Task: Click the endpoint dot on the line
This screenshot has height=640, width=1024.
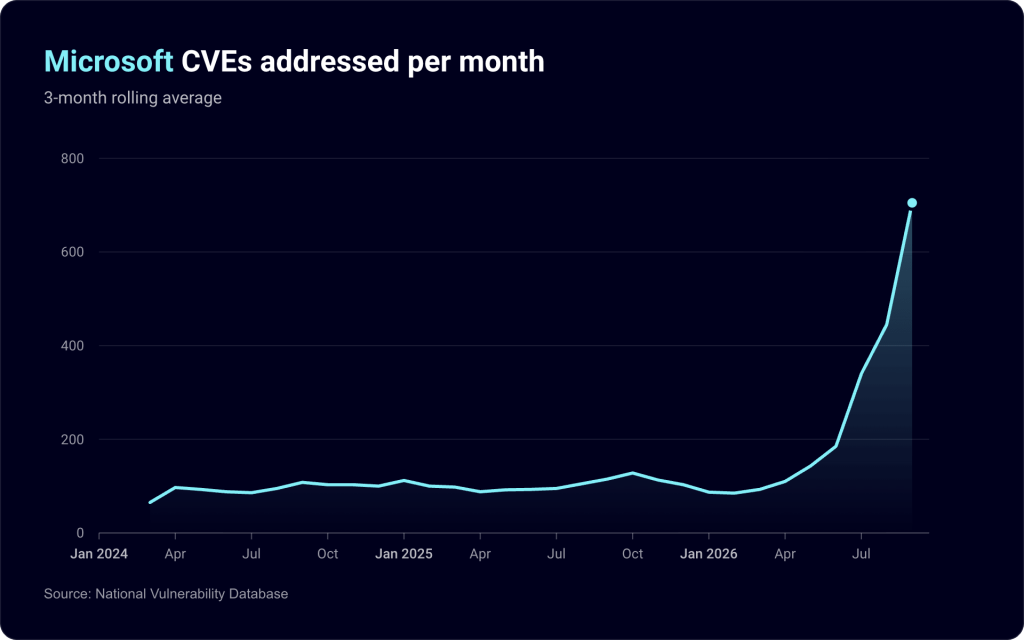Action: (x=912, y=203)
